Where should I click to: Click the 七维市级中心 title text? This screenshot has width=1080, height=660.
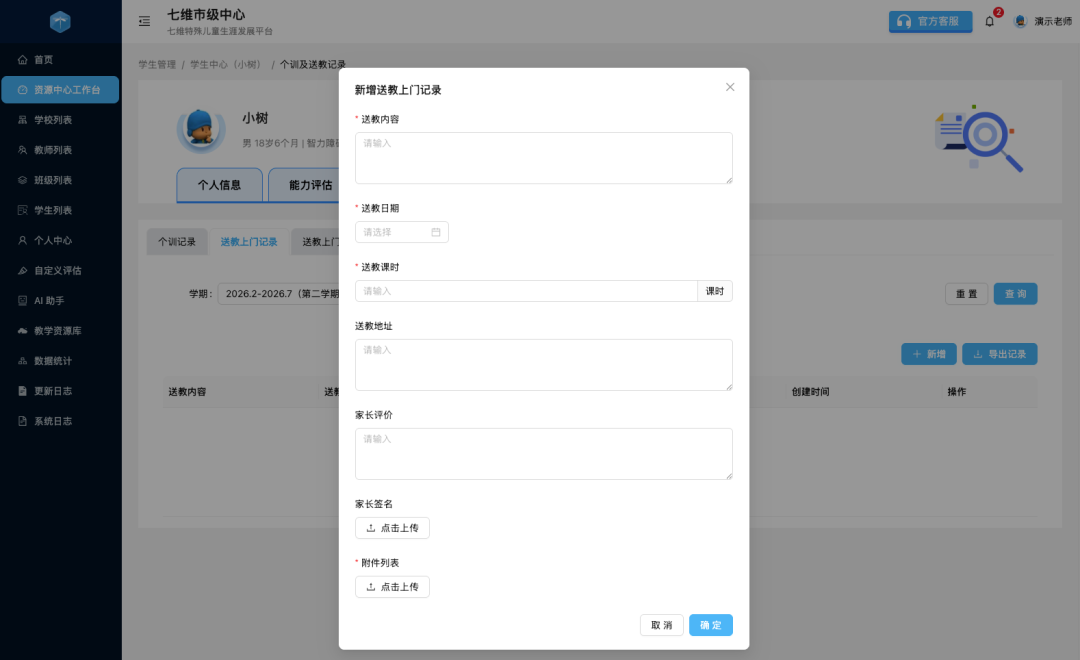pyautogui.click(x=206, y=14)
